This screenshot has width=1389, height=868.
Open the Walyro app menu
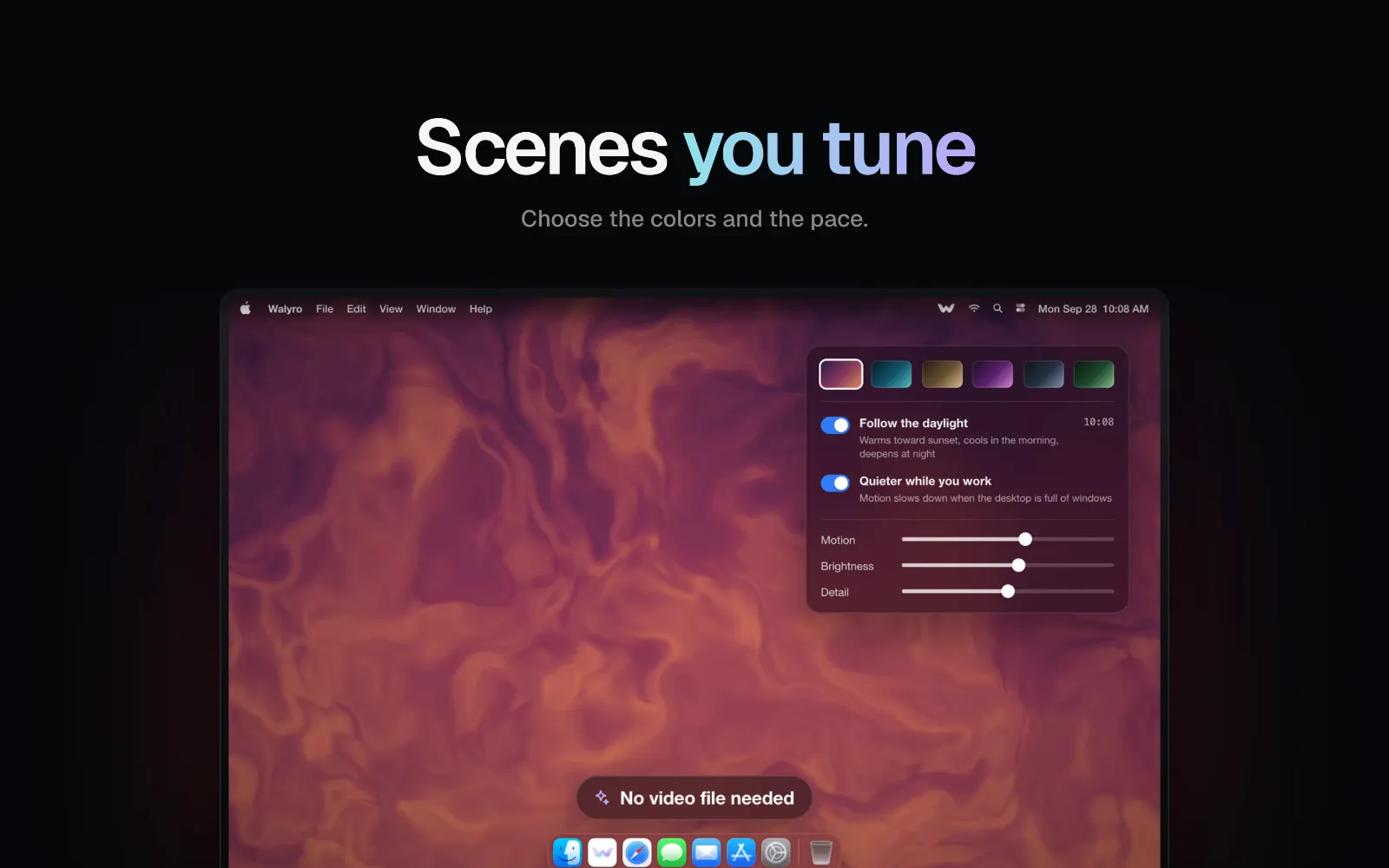click(x=285, y=309)
